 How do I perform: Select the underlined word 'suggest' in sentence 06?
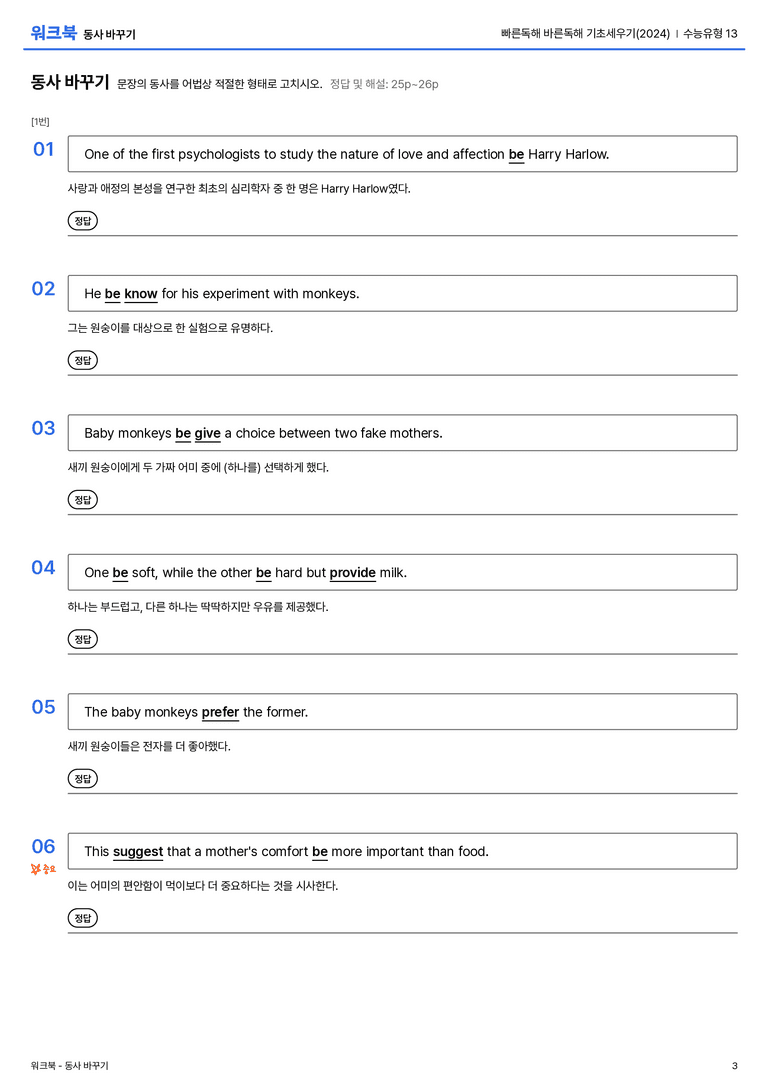click(138, 851)
